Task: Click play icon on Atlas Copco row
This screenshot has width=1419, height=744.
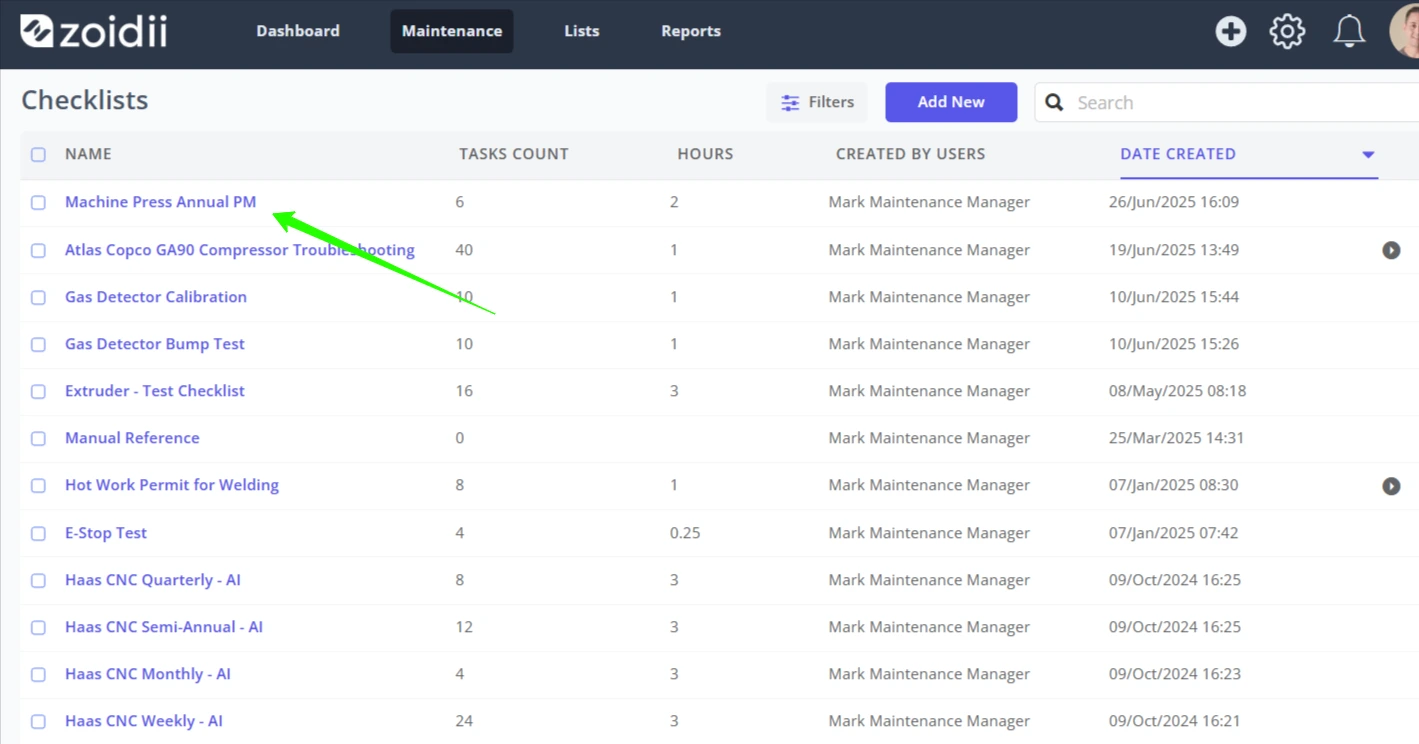Action: (1391, 250)
